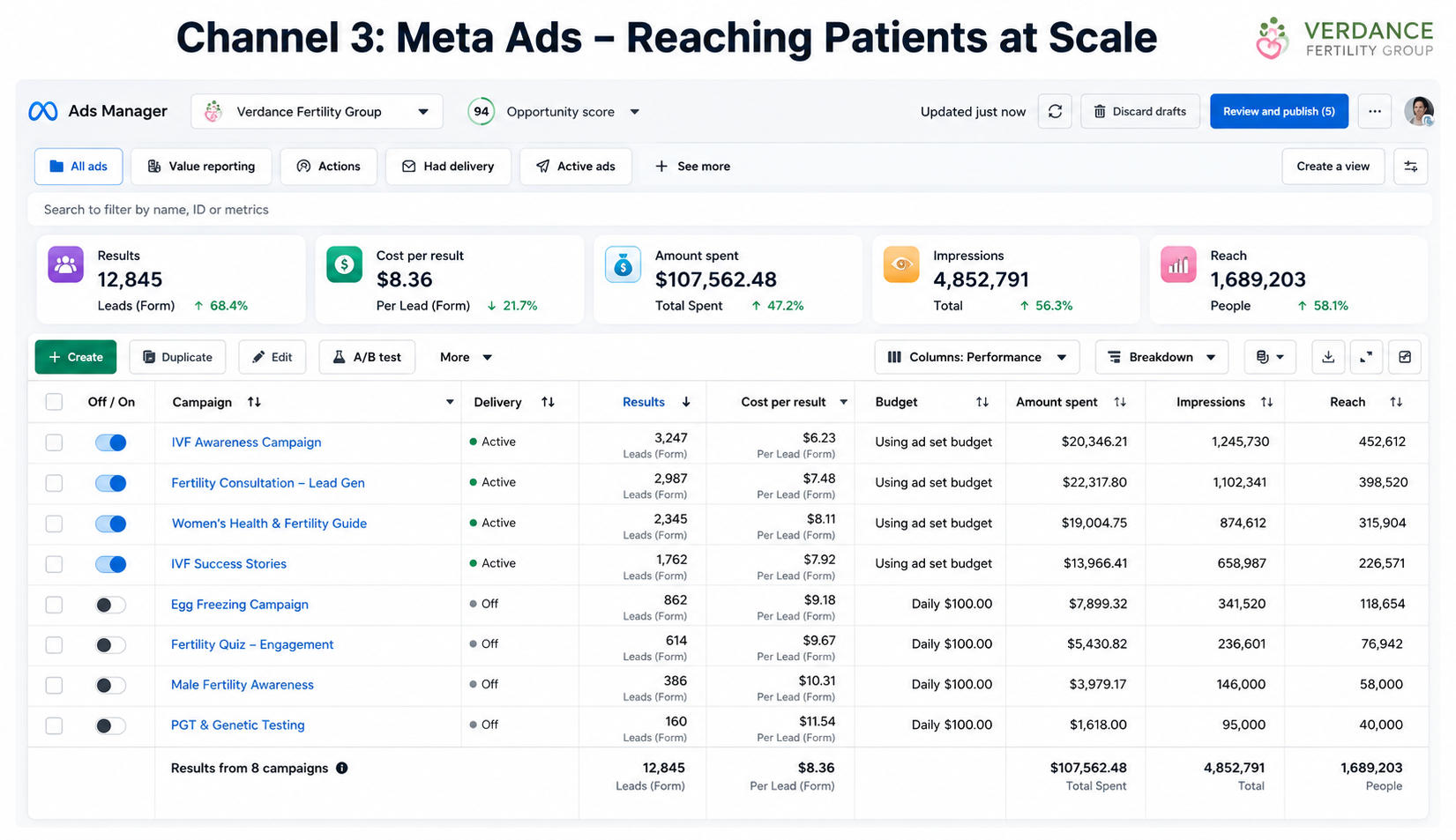
Task: Switch to the Value reporting tab
Action: (x=201, y=166)
